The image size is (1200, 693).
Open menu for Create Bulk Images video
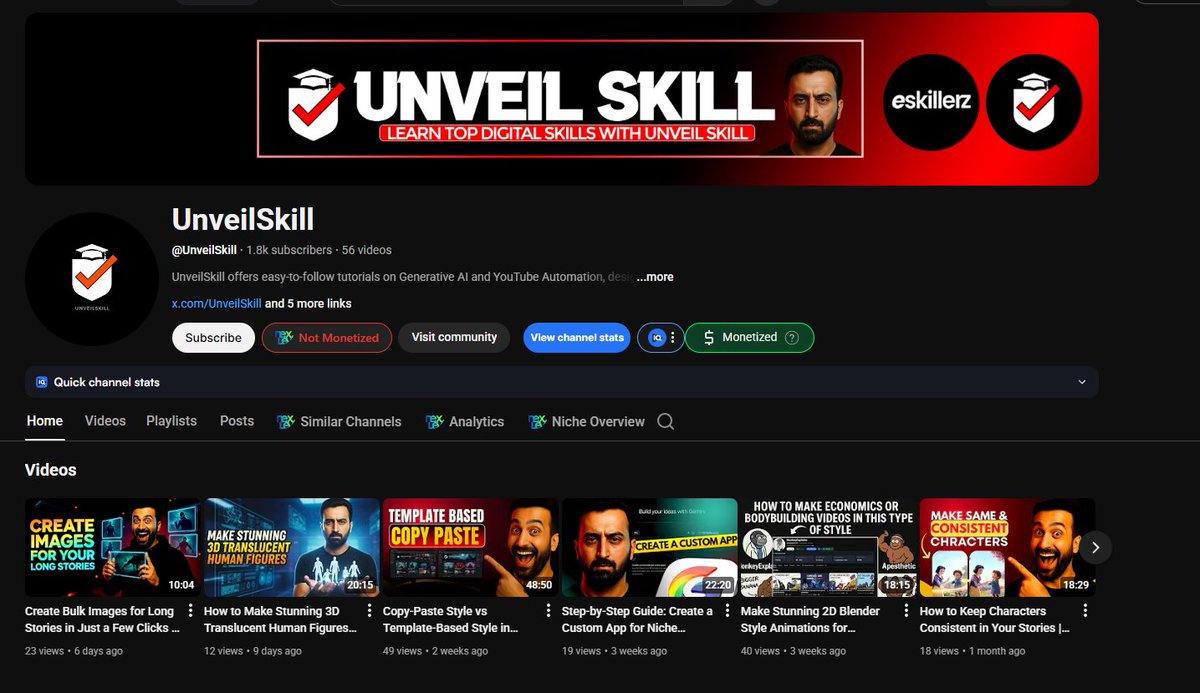coord(190,611)
